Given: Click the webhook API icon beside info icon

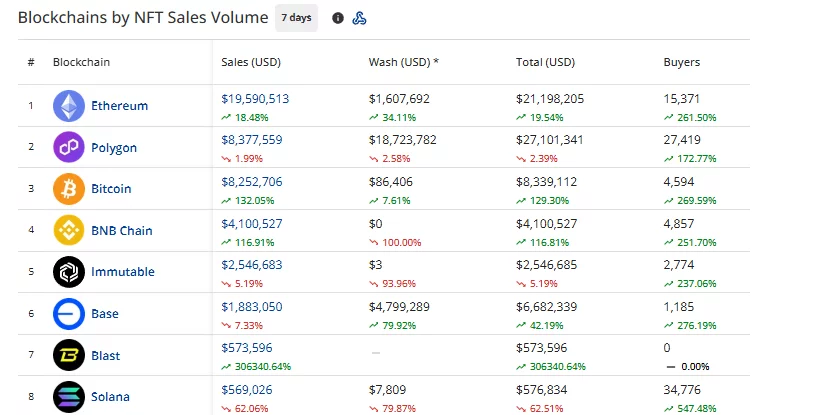Looking at the screenshot, I should (x=359, y=18).
